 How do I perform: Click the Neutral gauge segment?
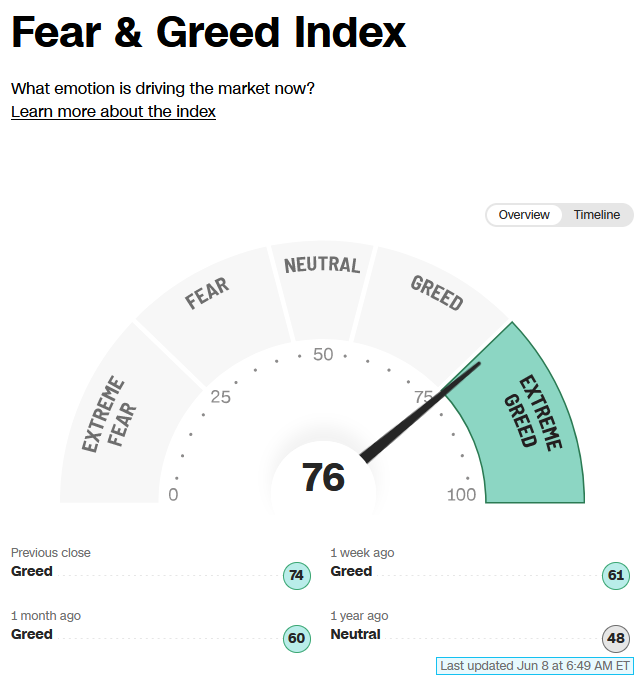(322, 289)
